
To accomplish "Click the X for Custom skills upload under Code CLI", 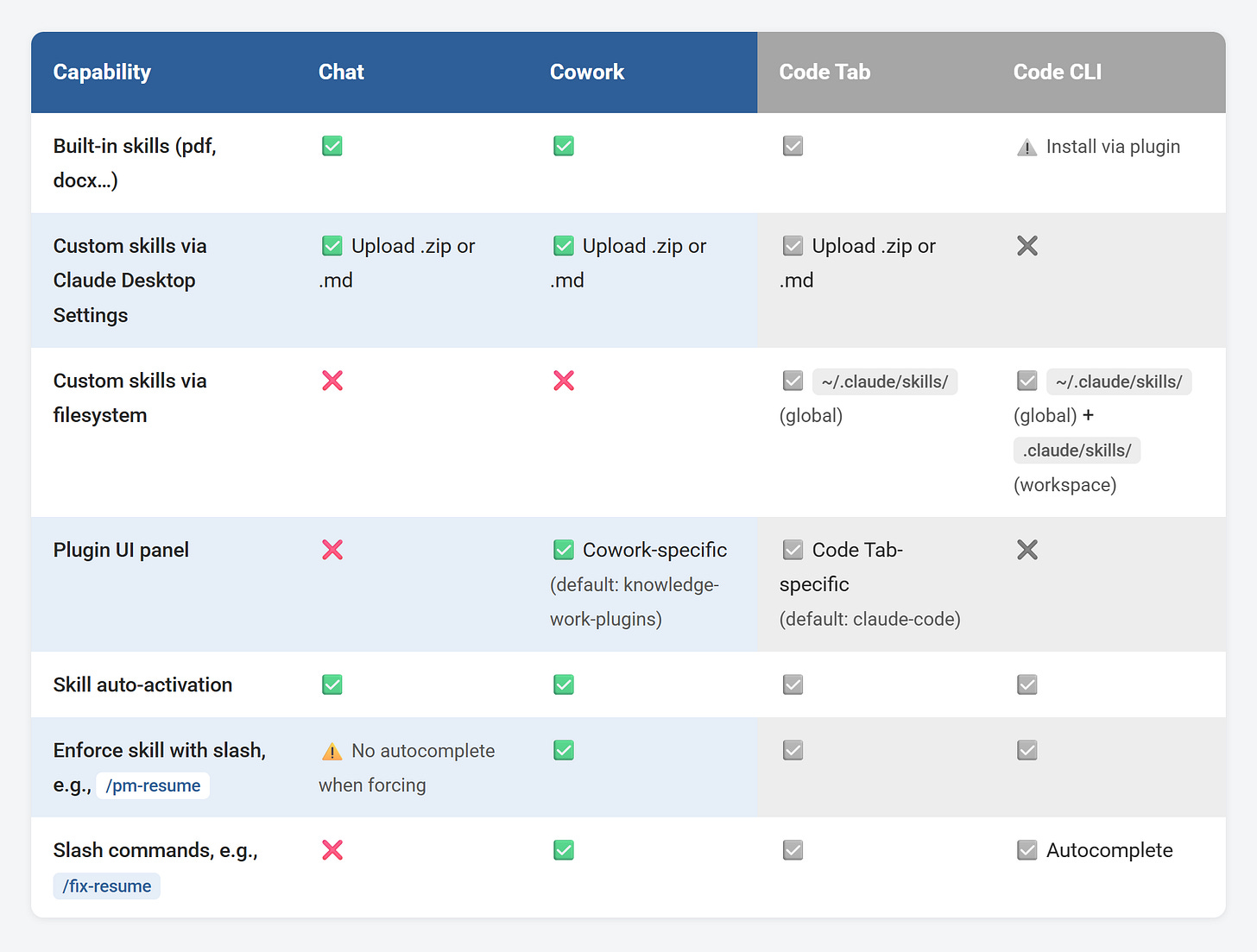I will coord(1026,246).
